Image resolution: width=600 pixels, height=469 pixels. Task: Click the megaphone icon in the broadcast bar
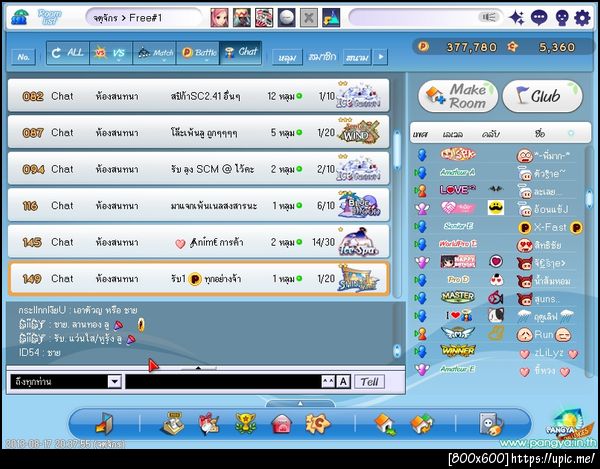[x=488, y=17]
